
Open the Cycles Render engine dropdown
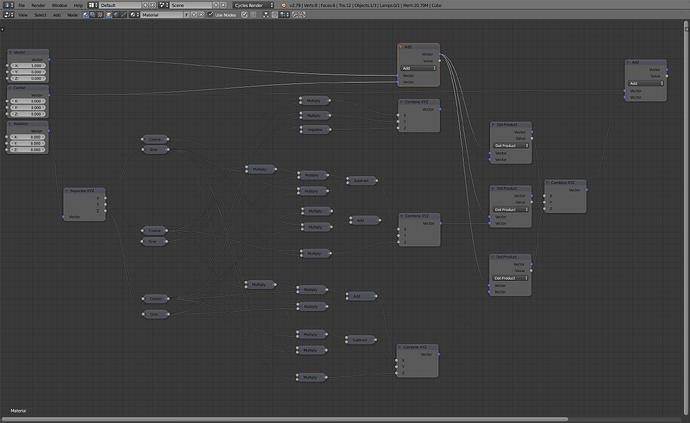click(253, 5)
